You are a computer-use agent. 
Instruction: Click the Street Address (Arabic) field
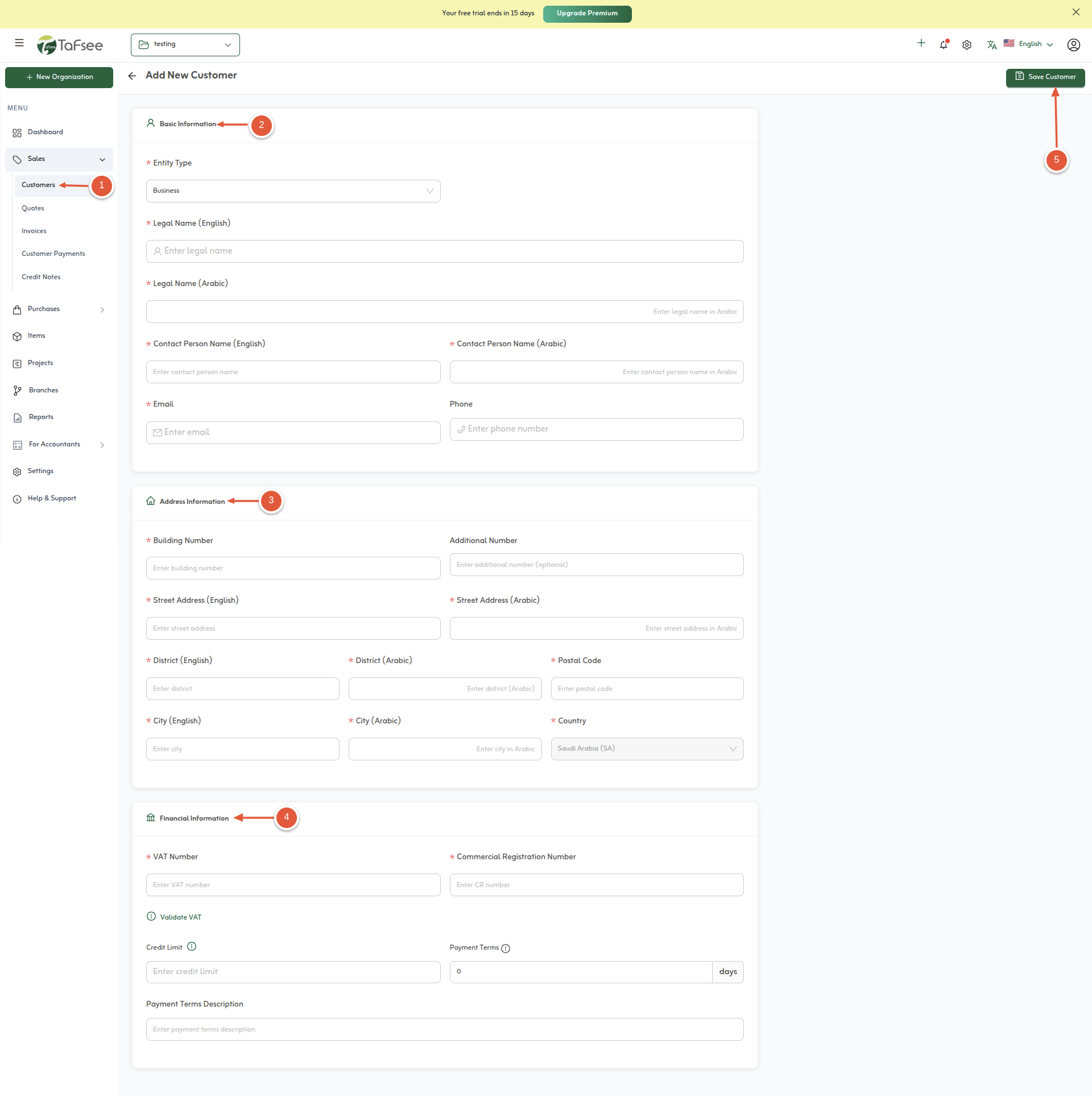click(597, 628)
